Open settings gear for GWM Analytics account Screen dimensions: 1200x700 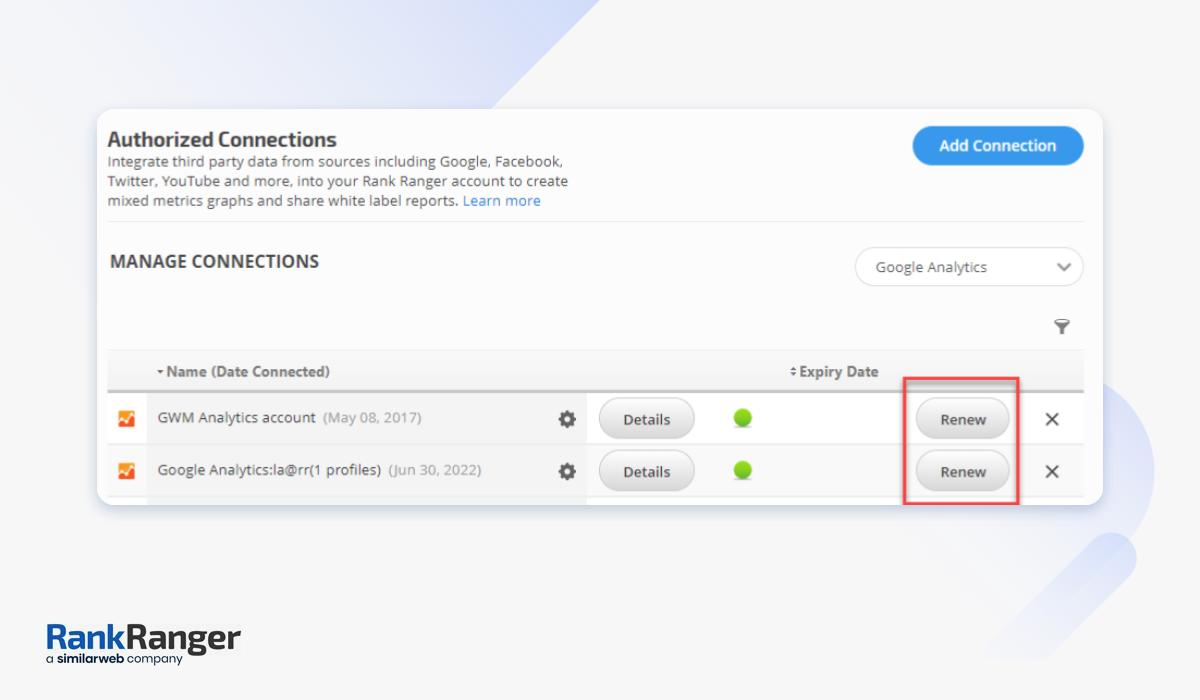click(567, 419)
